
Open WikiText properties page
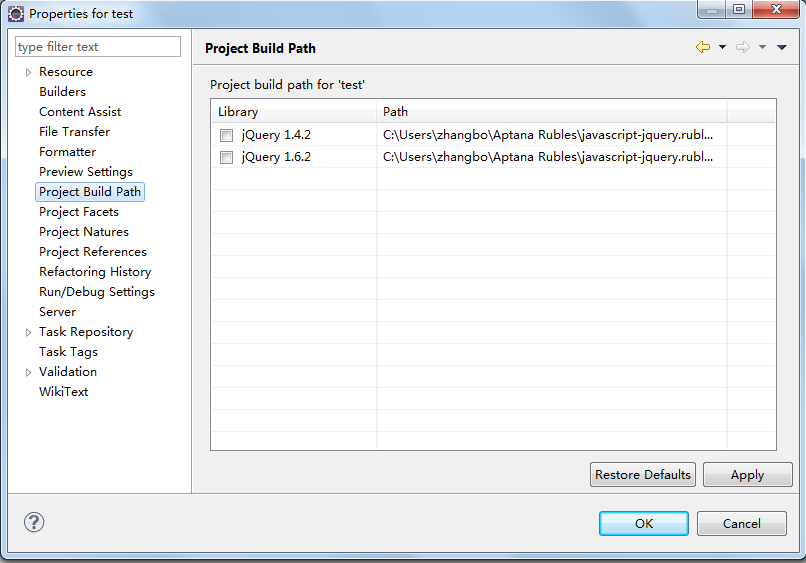pos(63,392)
